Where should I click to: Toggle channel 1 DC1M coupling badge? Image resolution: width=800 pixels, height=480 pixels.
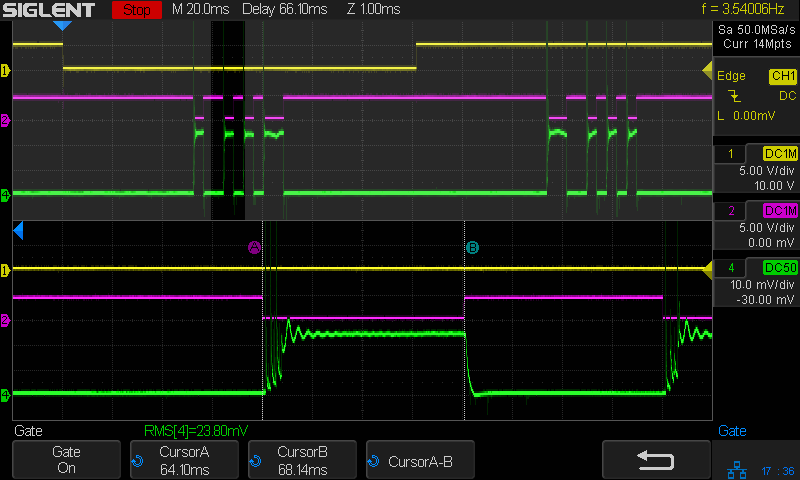point(780,153)
